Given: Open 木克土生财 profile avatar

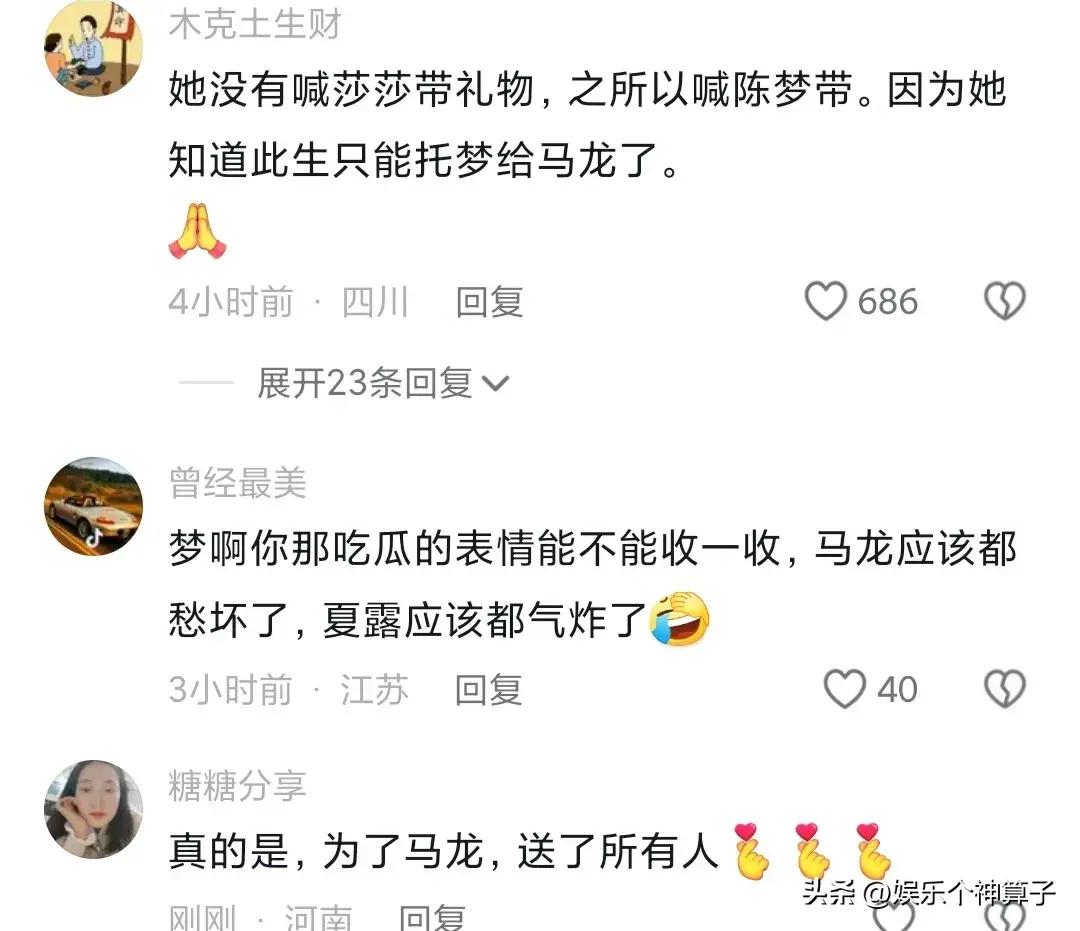Looking at the screenshot, I should point(94,48).
